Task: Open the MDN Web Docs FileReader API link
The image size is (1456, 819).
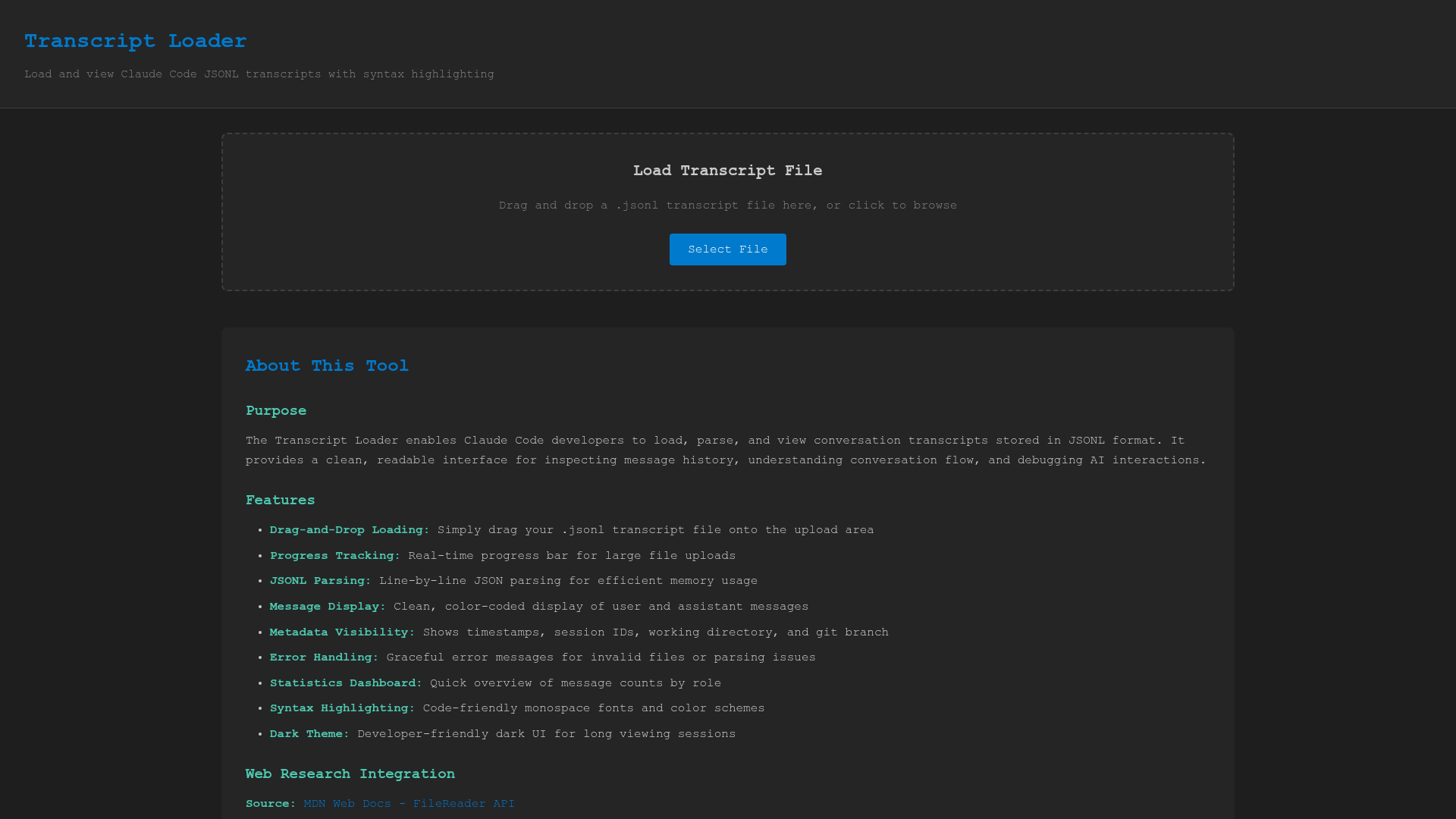Action: click(x=409, y=803)
